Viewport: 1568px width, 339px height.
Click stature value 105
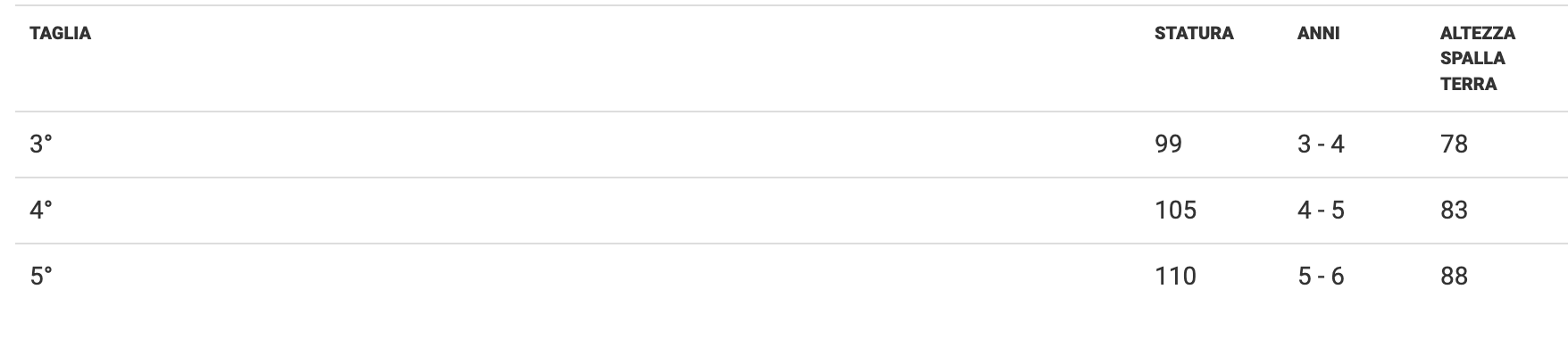[1175, 210]
